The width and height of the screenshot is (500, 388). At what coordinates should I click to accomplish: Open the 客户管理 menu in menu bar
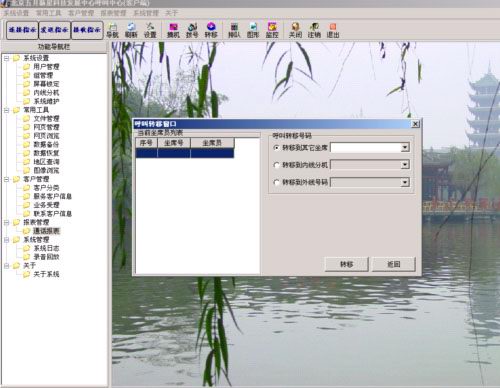(x=81, y=13)
